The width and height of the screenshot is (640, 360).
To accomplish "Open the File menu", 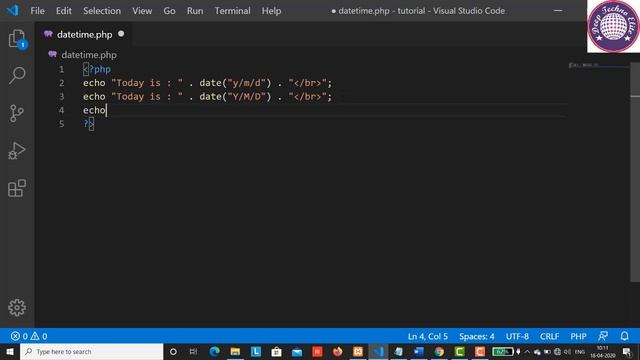I will [x=38, y=11].
